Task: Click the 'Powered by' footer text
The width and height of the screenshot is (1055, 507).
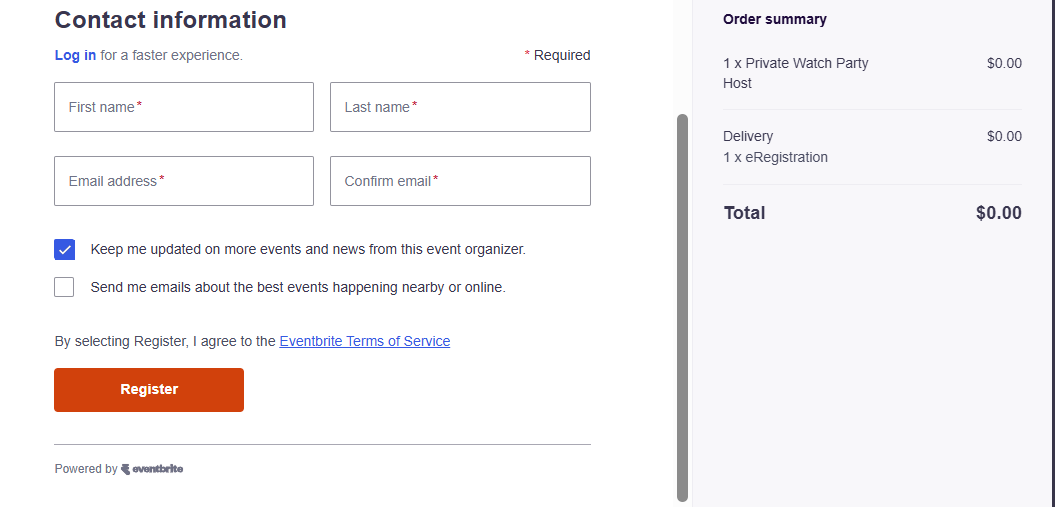Action: (86, 469)
